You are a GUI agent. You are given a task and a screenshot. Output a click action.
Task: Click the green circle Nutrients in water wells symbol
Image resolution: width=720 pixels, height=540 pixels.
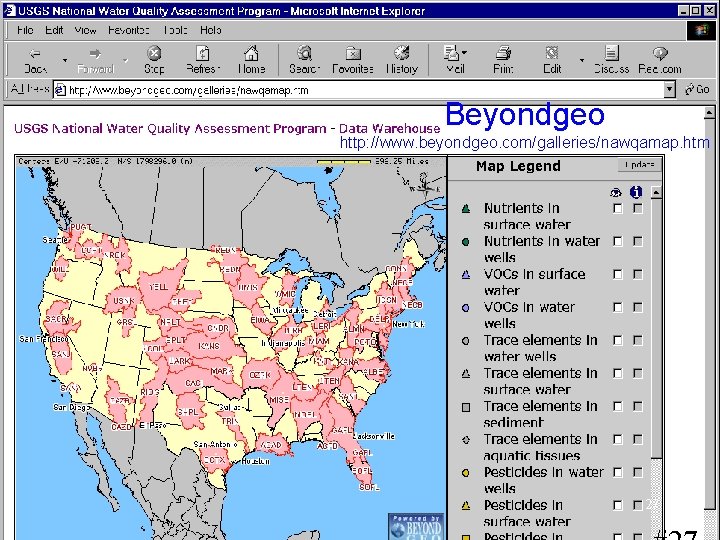pyautogui.click(x=466, y=242)
